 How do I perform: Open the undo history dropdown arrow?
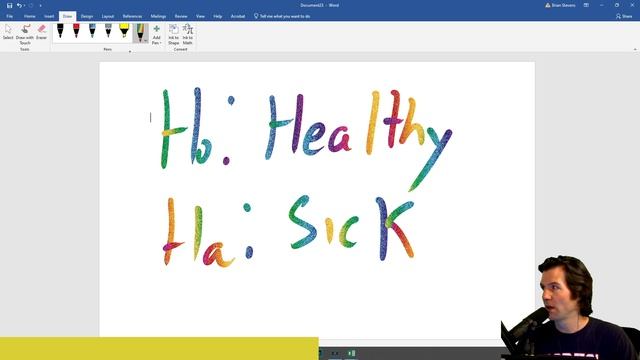pyautogui.click(x=24, y=6)
